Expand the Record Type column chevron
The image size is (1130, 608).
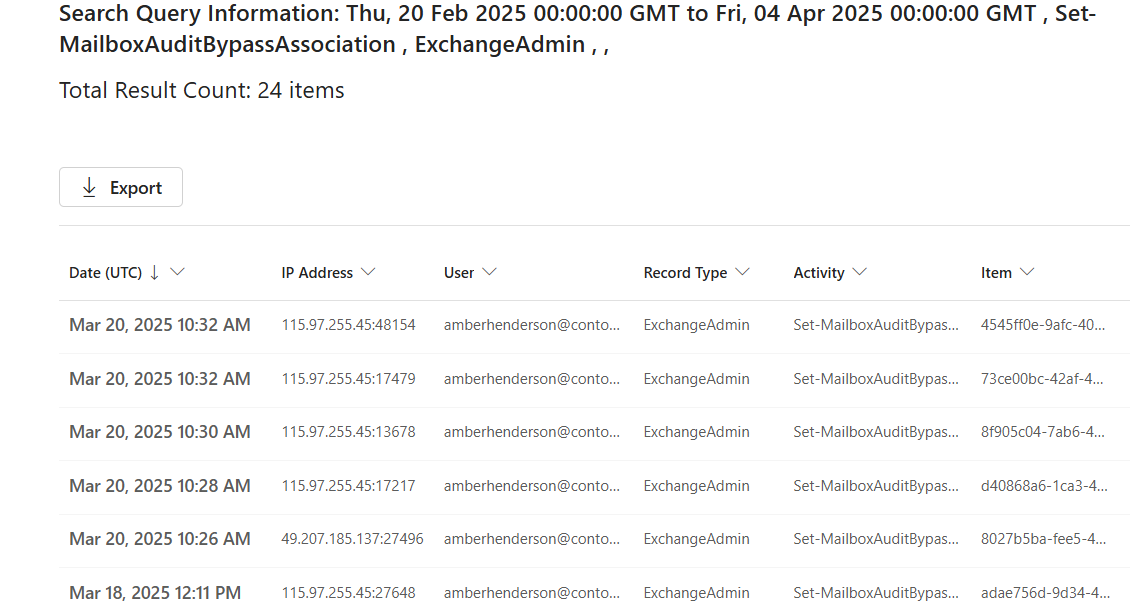pyautogui.click(x=743, y=271)
